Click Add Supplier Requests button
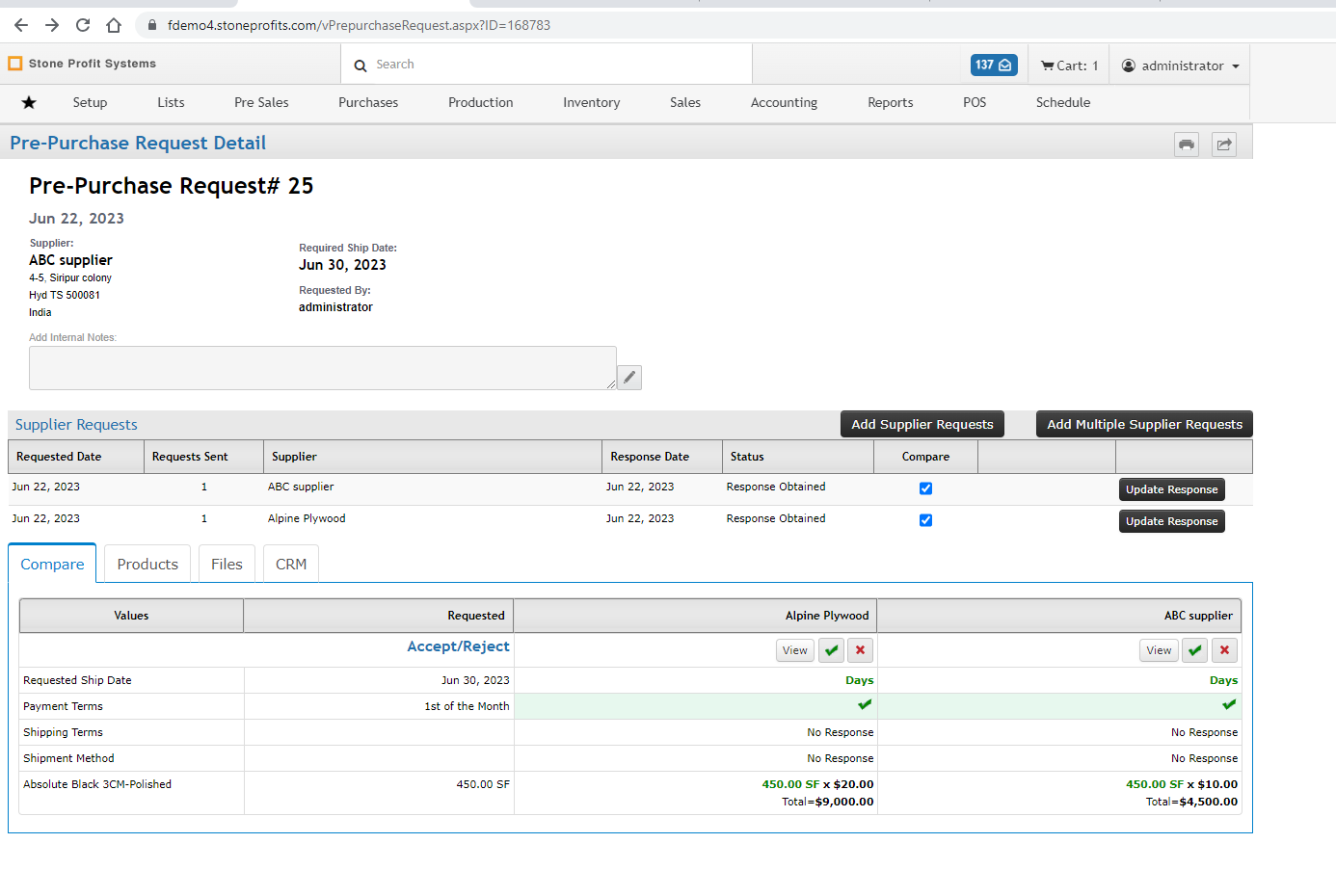Viewport: 1336px width, 896px height. click(922, 424)
